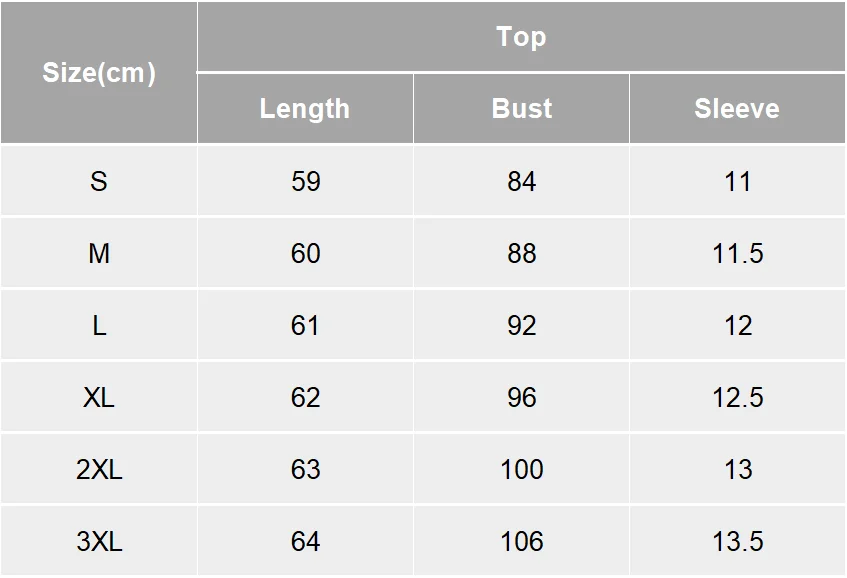Image resolution: width=847 pixels, height=578 pixels.
Task: Click sleeve value 11.5 for size M
Action: coord(737,253)
